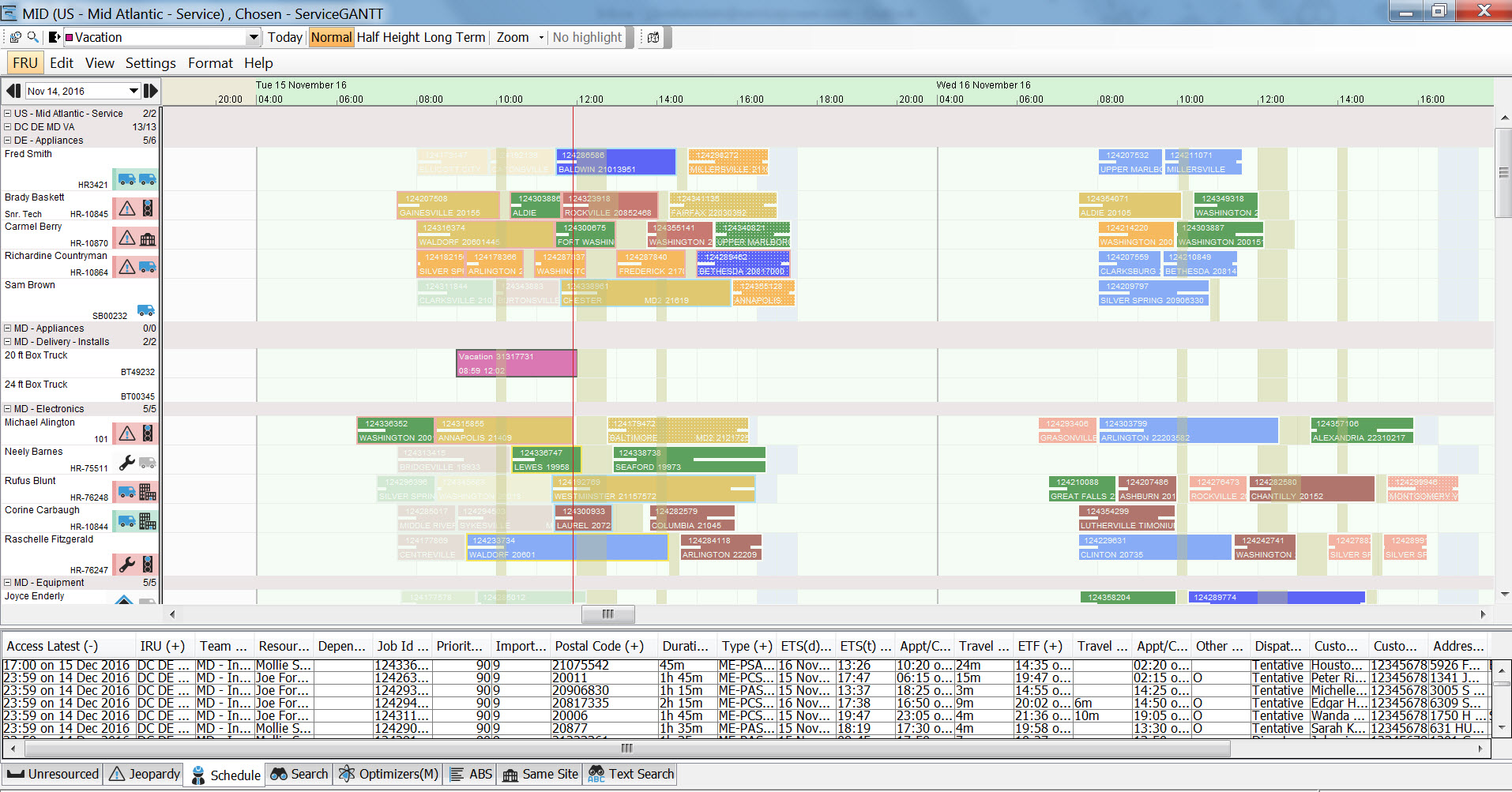Click Raschelle Fitzgerald's traffic light icon

click(148, 564)
